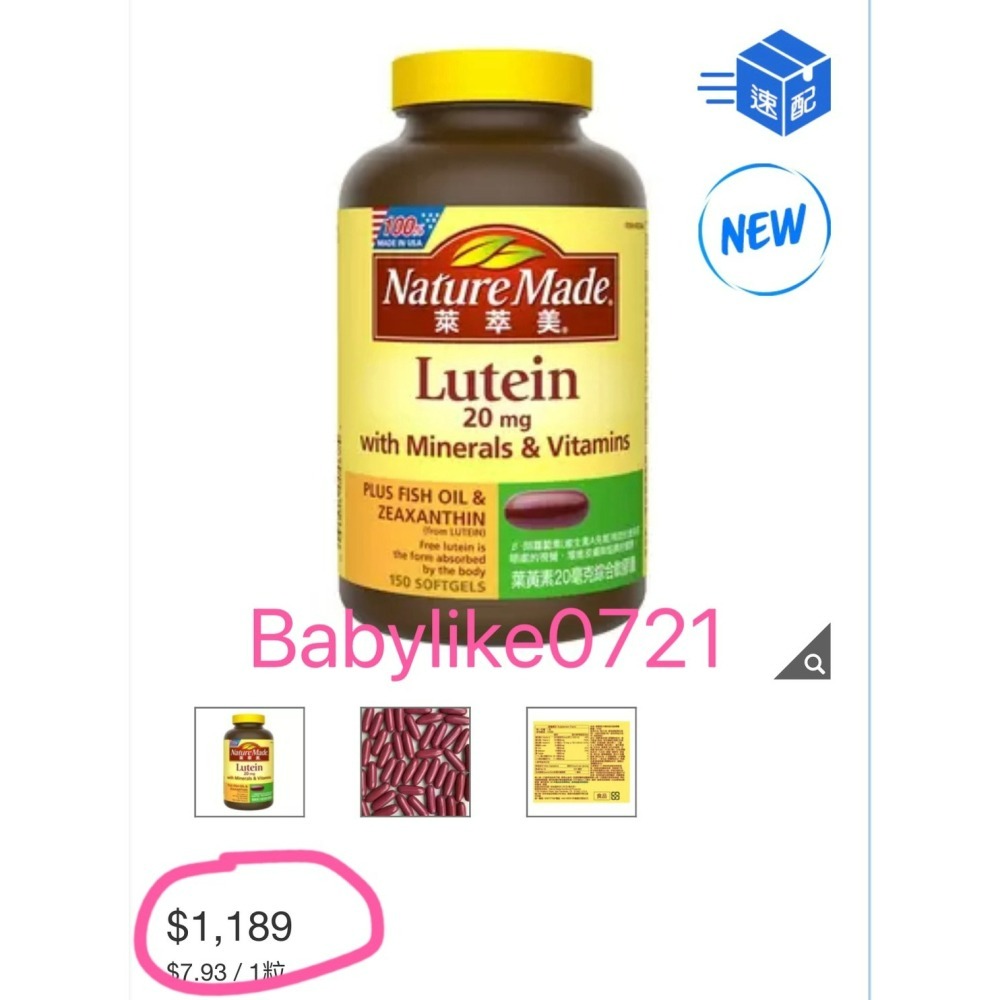Select the bottle thumbnail image
The width and height of the screenshot is (1000, 1000).
tap(249, 762)
